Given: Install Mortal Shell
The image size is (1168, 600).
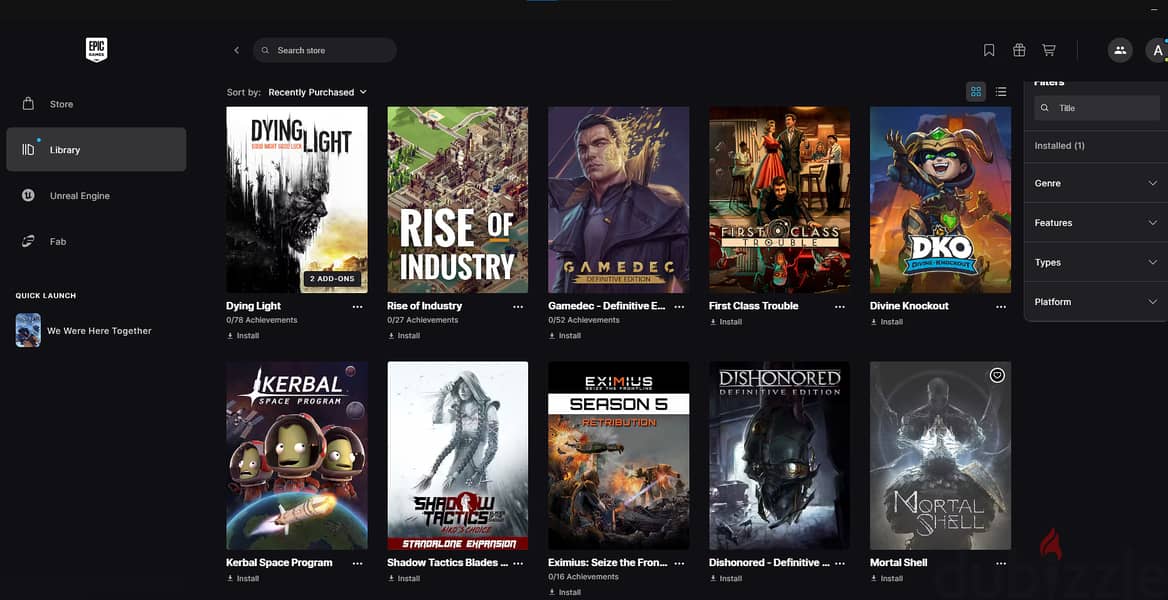Looking at the screenshot, I should pyautogui.click(x=886, y=578).
